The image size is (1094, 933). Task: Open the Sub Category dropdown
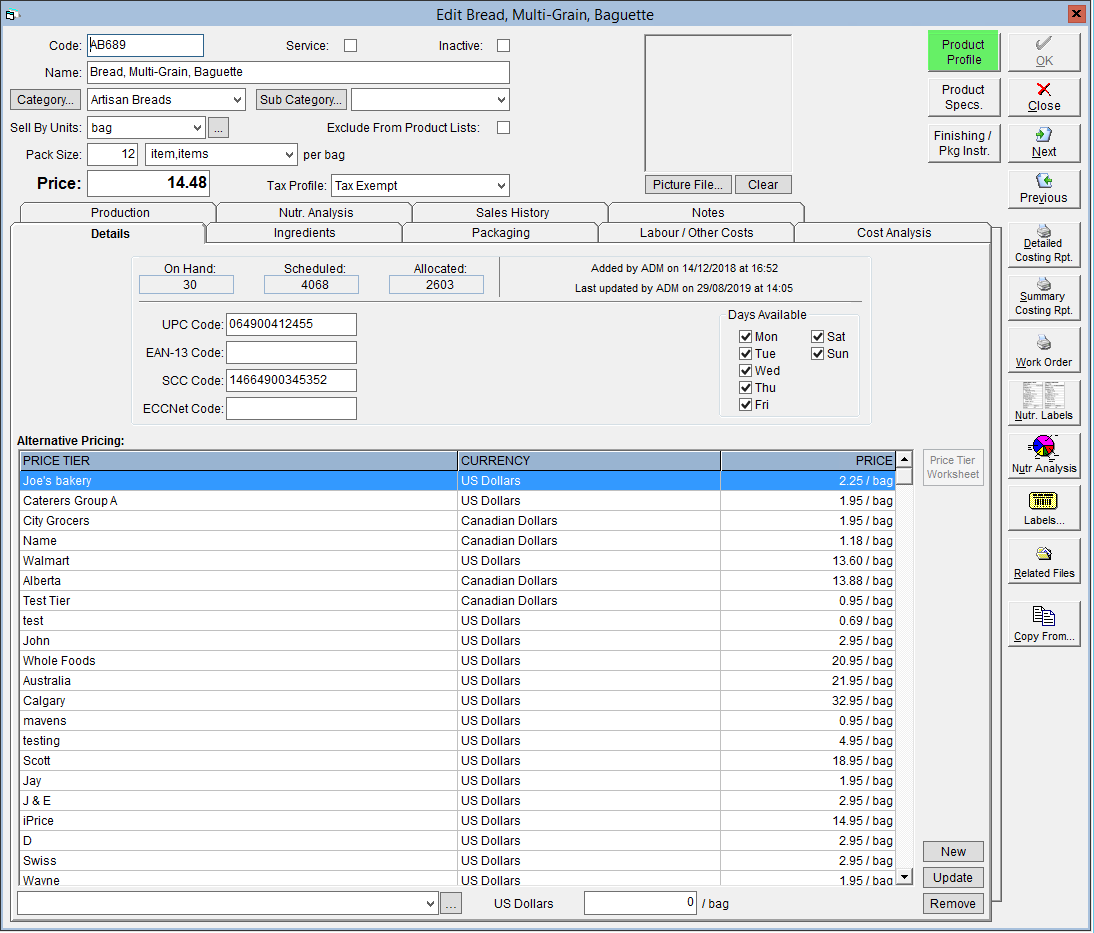[501, 100]
